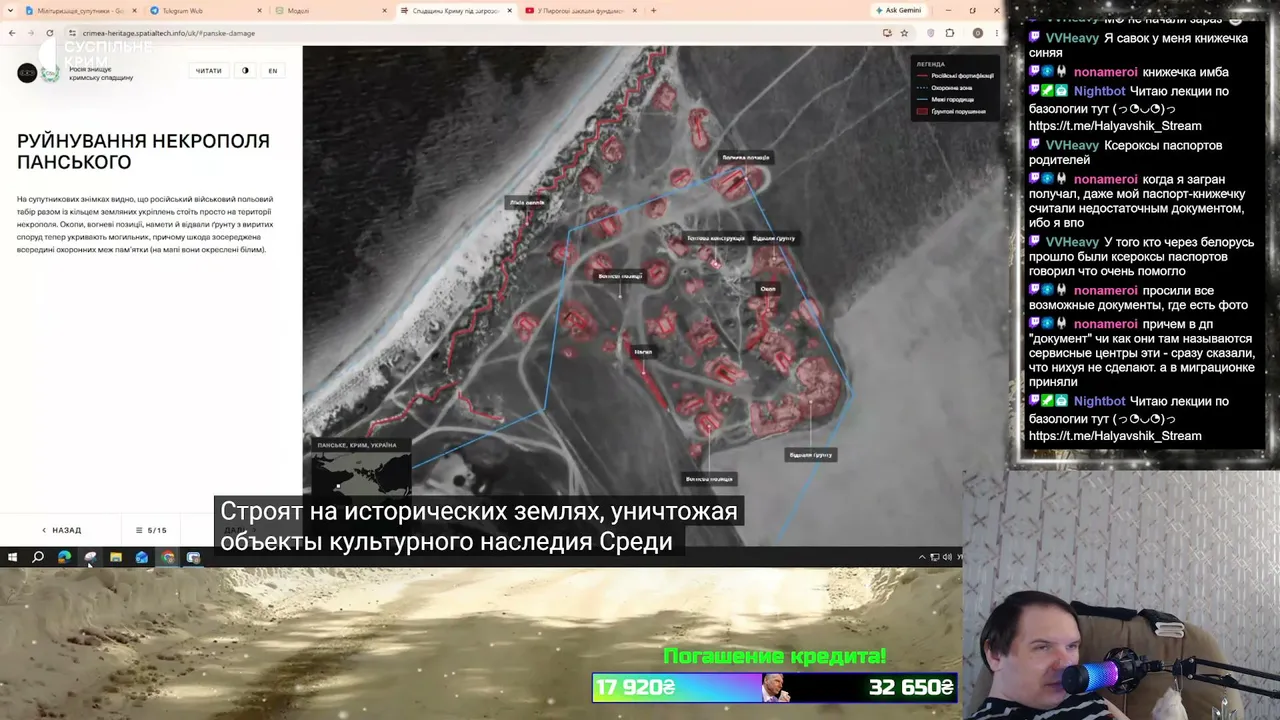Open a new browser tab
The width and height of the screenshot is (1280, 720).
coord(654,11)
